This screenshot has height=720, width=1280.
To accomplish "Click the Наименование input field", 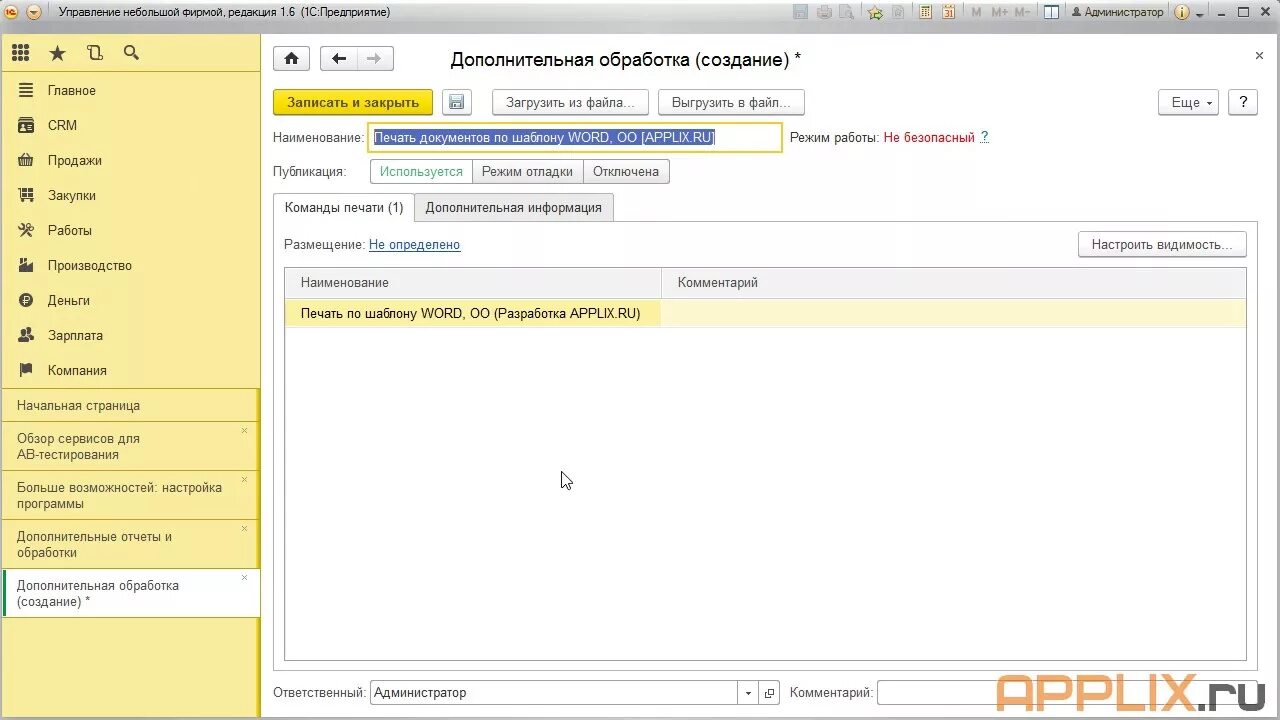I will (575, 138).
